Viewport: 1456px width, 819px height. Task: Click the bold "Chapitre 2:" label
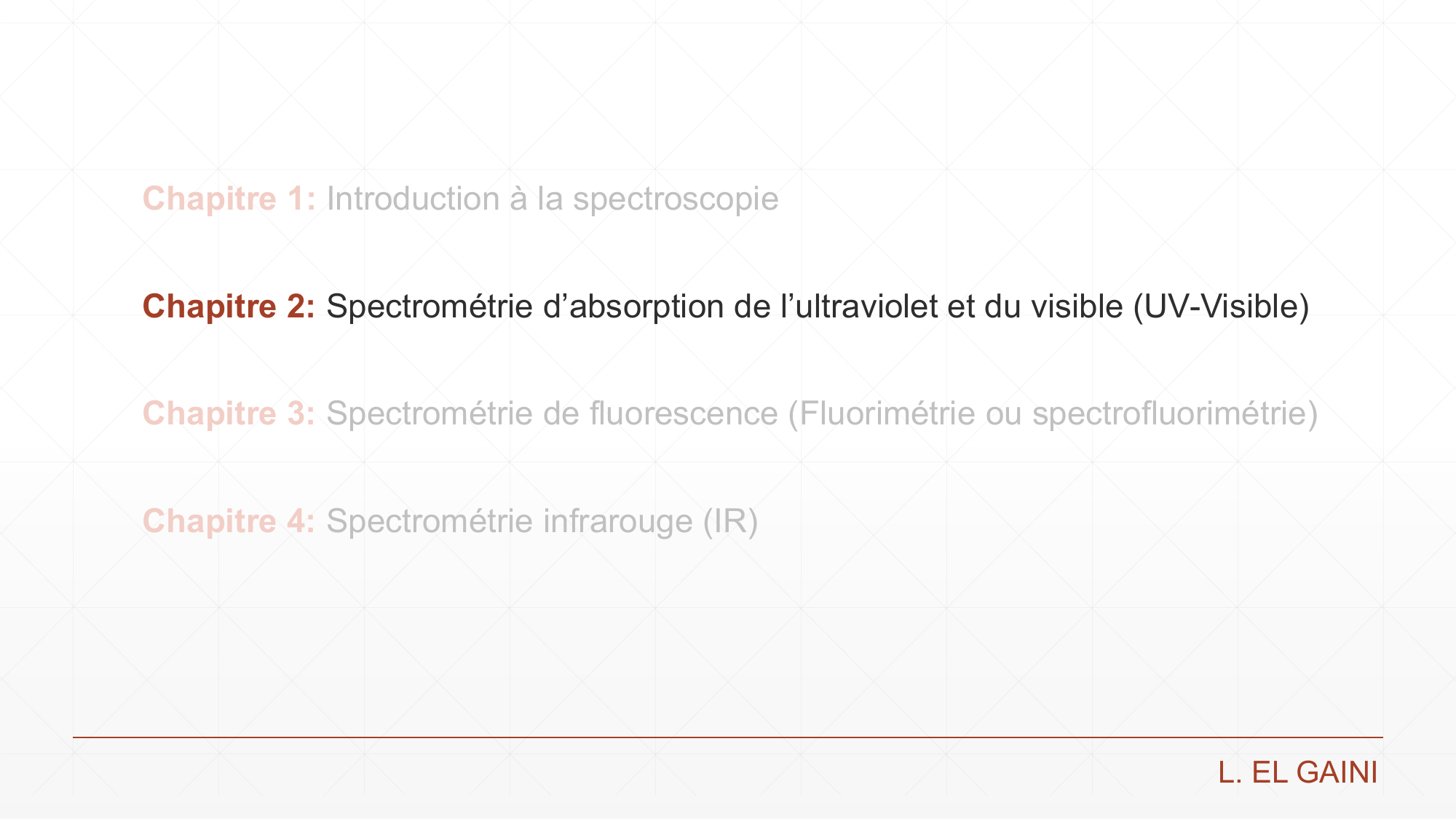(x=229, y=306)
